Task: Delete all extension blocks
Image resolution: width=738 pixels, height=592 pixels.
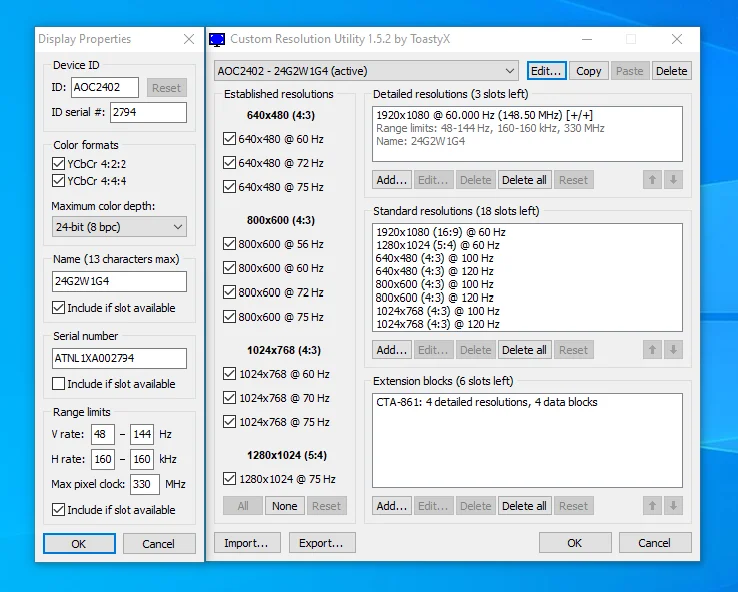Action: [x=524, y=506]
